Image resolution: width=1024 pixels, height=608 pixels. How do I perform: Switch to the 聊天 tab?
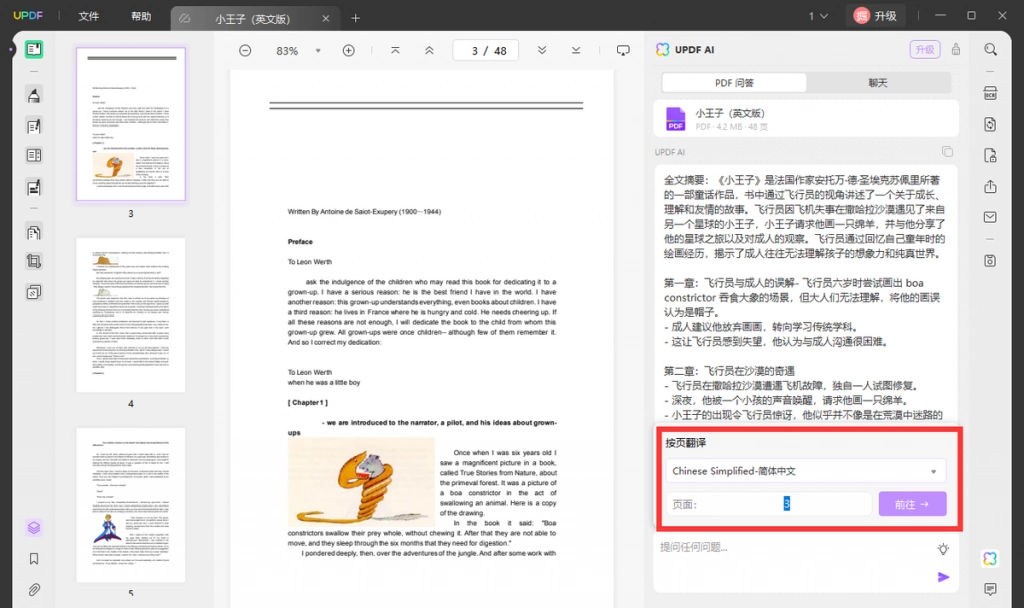coord(878,83)
